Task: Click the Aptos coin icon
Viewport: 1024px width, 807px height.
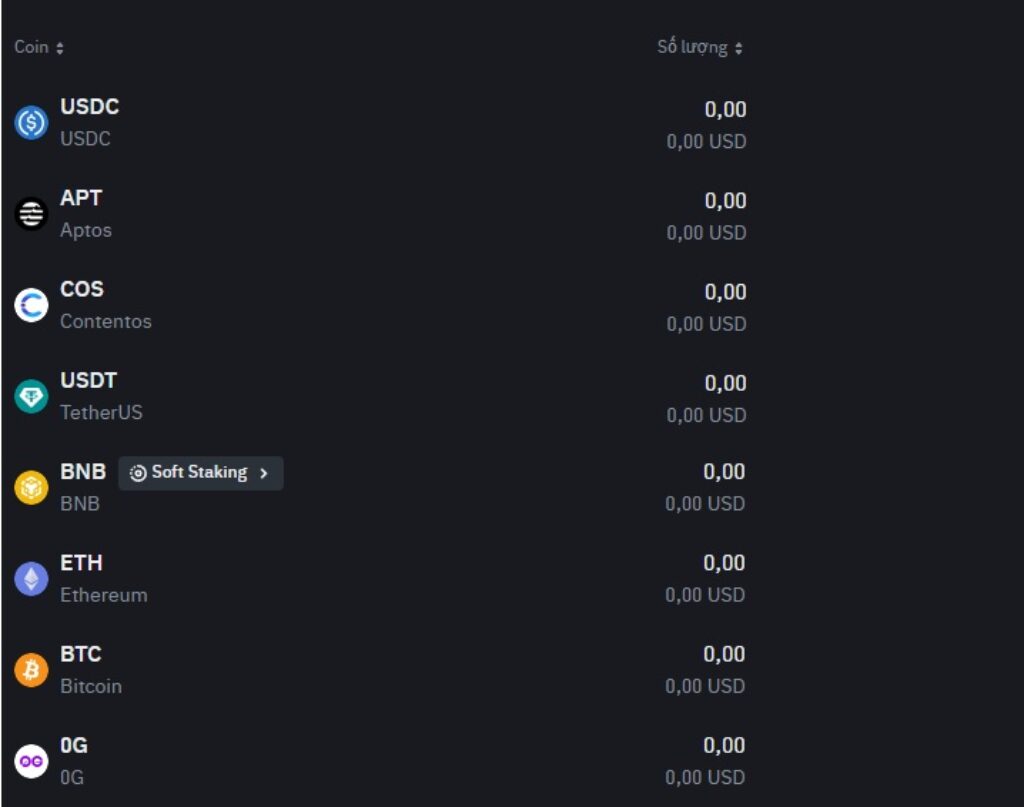Action: point(31,214)
